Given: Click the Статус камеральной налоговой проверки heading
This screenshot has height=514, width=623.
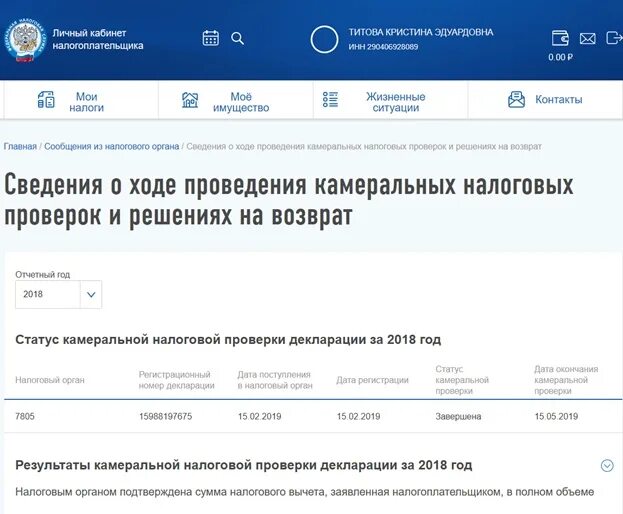Looking at the screenshot, I should 228,340.
